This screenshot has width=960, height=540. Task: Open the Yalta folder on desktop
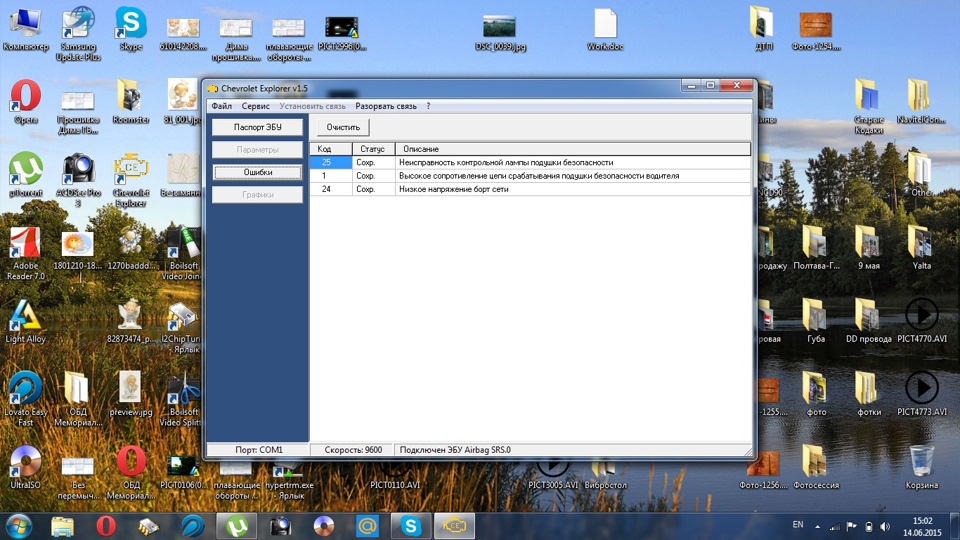921,247
